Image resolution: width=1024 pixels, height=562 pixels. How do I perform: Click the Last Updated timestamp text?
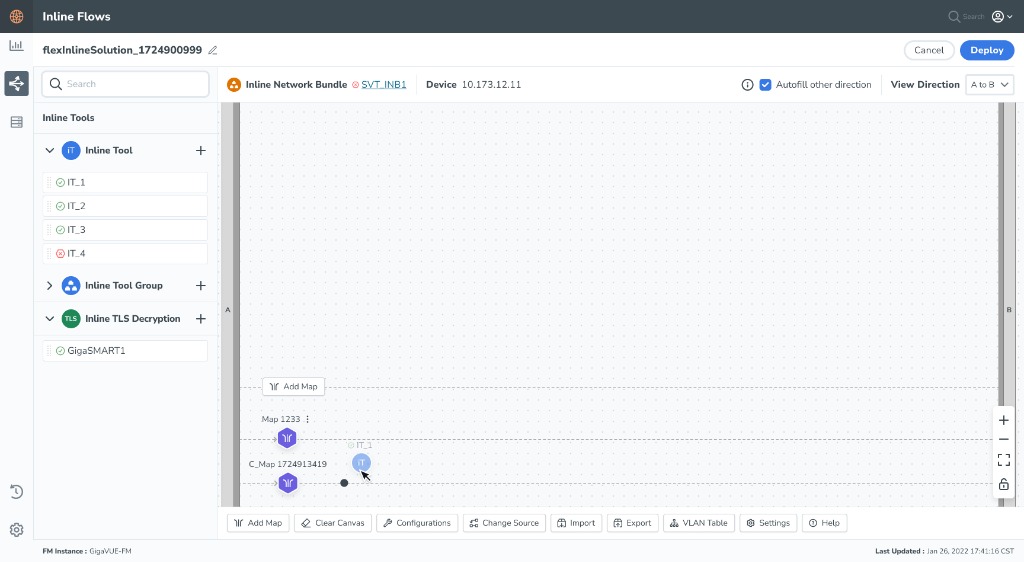[x=944, y=551]
